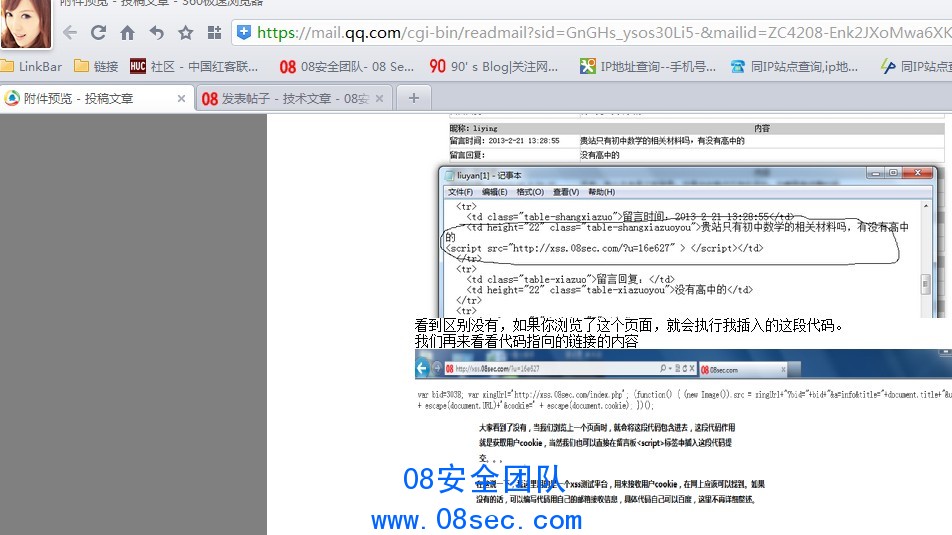Viewport: 952px width, 535px height.
Task: Click the 没有高中的 reply cell
Action: [x=599, y=155]
